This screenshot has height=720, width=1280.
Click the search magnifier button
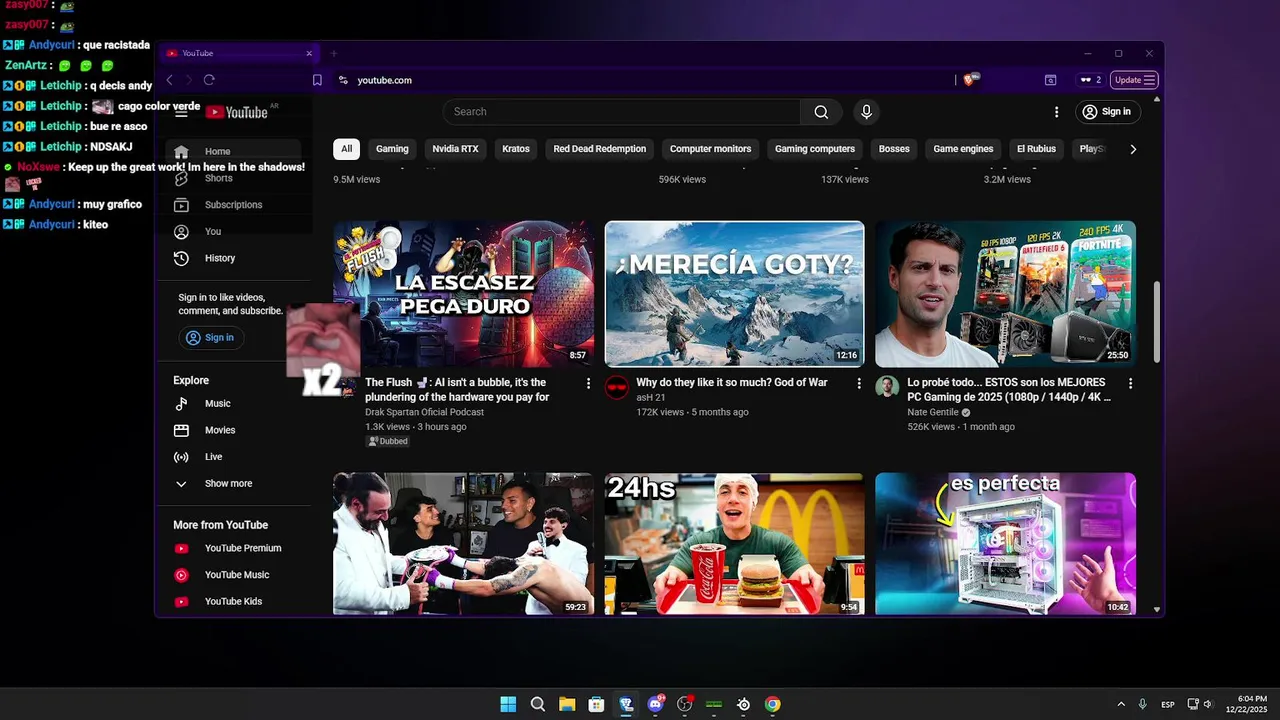pos(821,112)
